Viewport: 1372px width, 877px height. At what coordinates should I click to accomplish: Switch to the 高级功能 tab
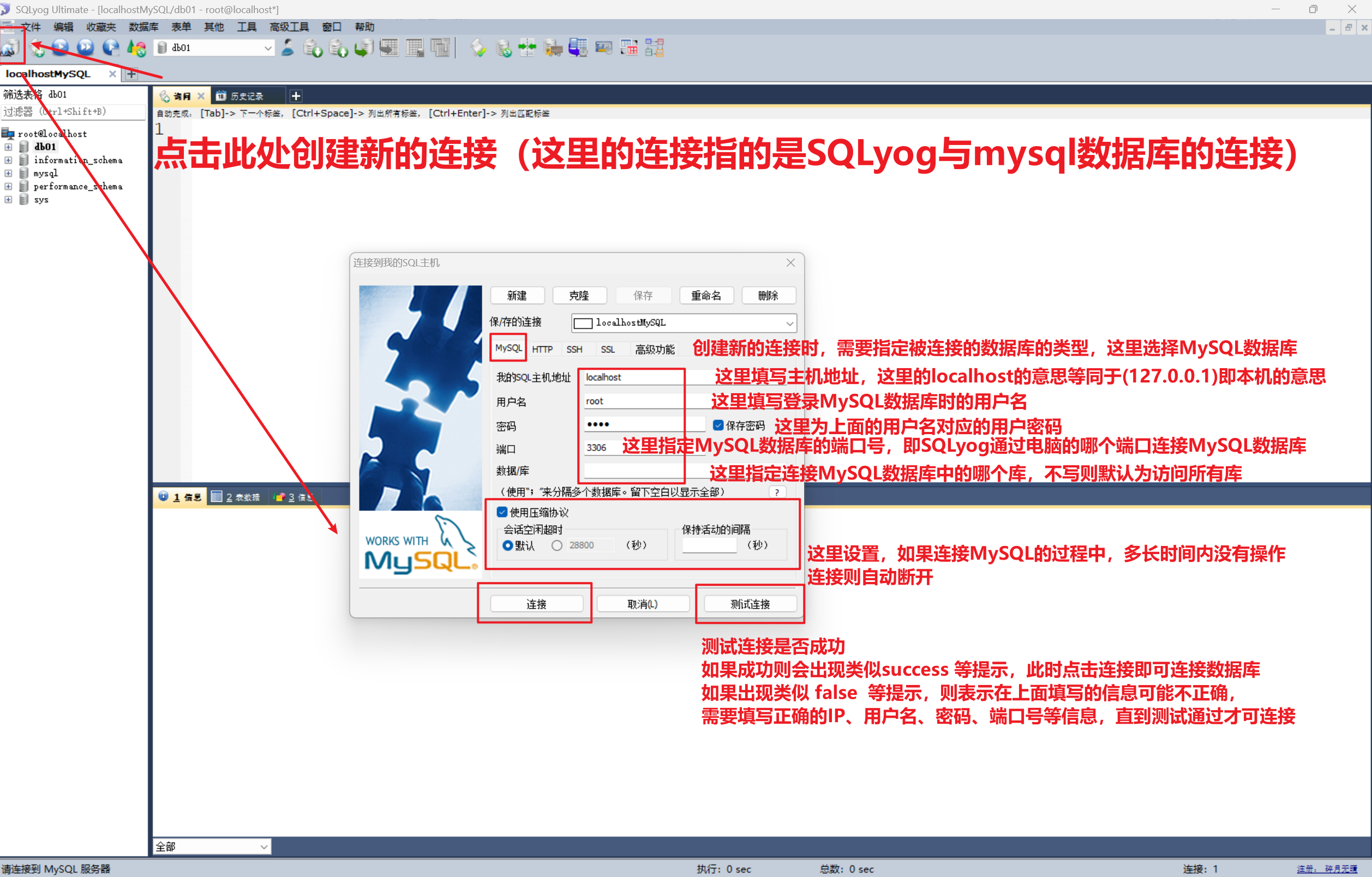[x=655, y=349]
